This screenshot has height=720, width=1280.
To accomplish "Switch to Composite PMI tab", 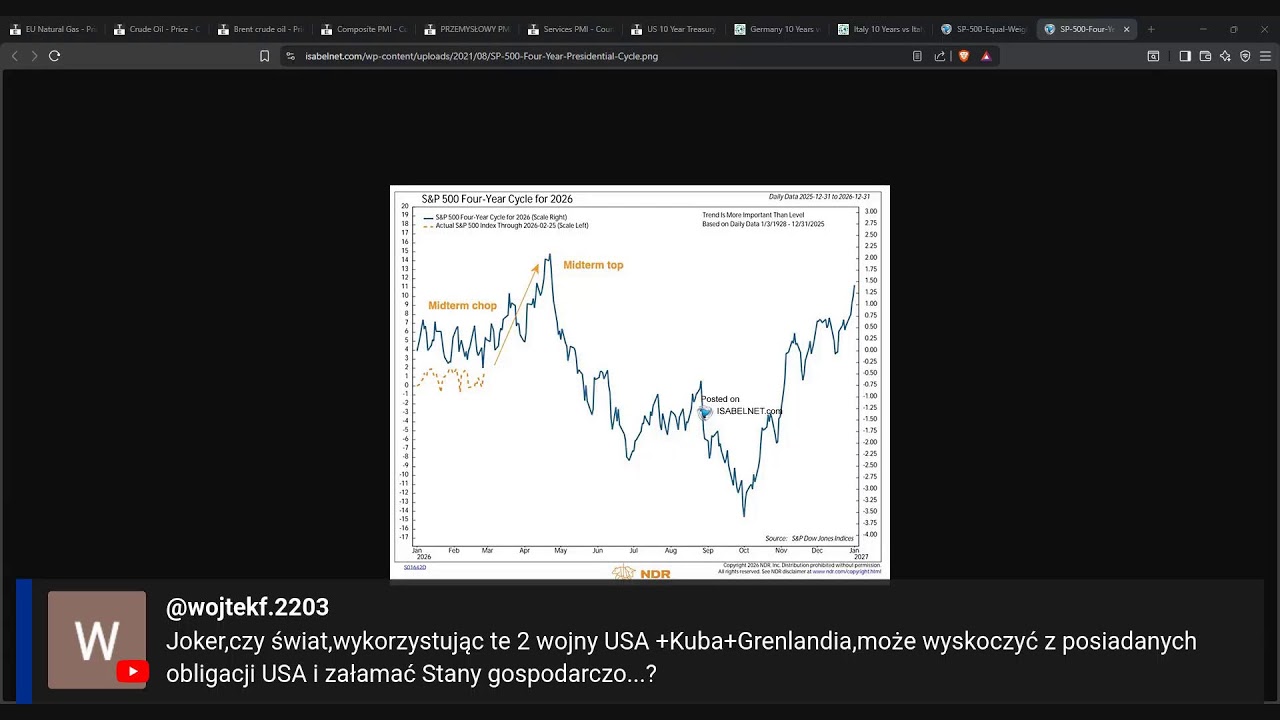I will click(x=364, y=29).
